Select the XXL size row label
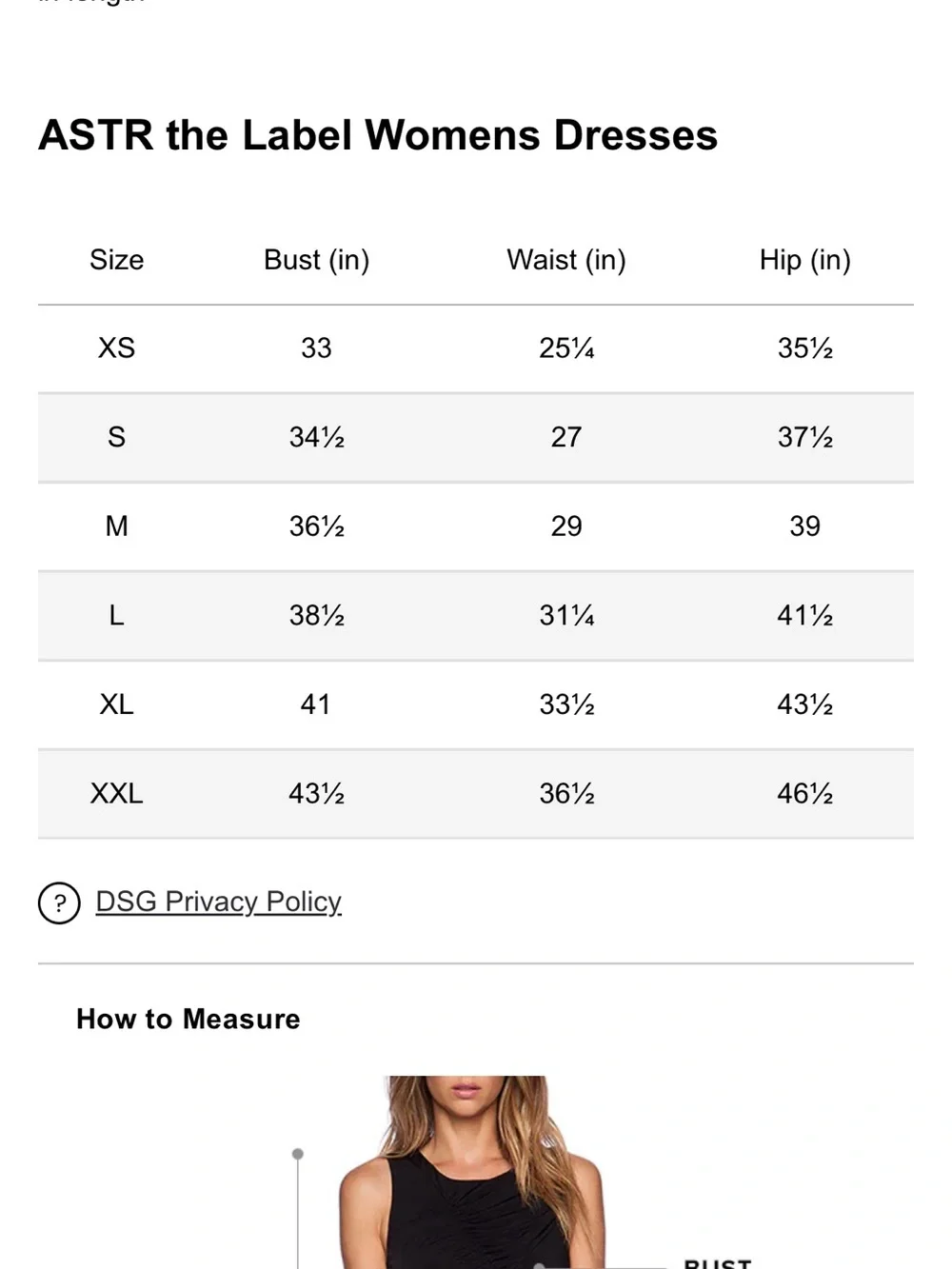The width and height of the screenshot is (952, 1269). coord(116,794)
